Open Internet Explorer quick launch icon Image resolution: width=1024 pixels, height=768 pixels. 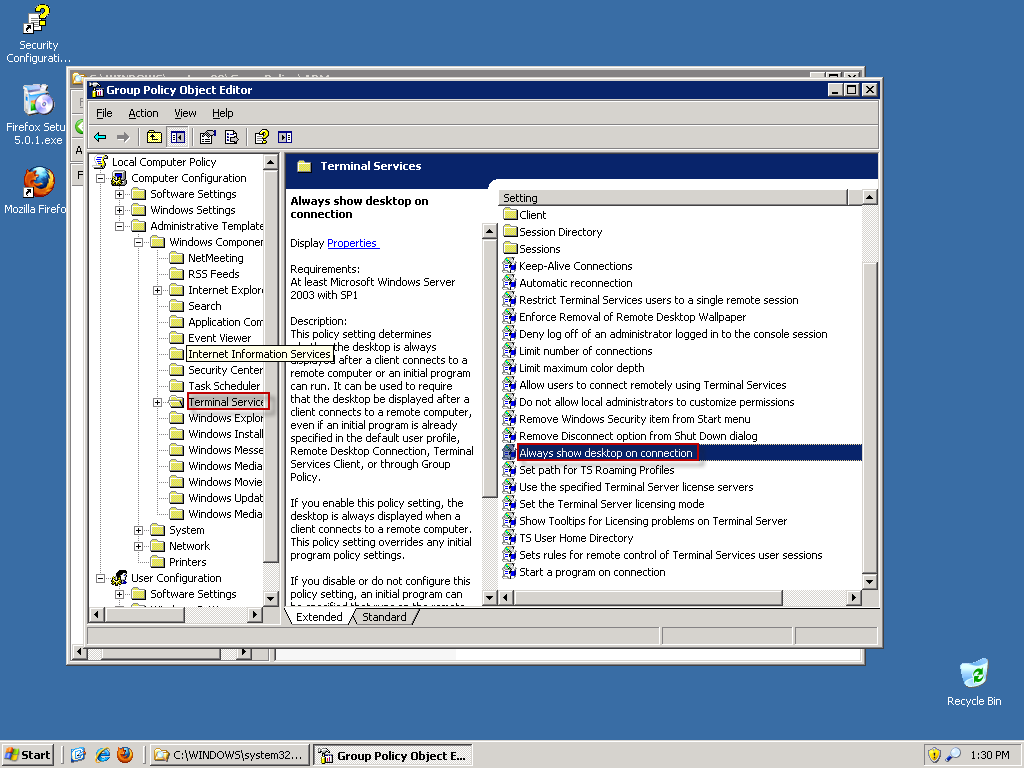102,755
